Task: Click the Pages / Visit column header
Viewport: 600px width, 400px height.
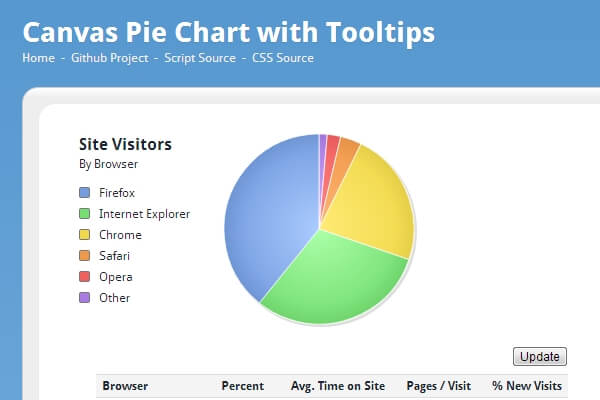Action: (x=439, y=386)
